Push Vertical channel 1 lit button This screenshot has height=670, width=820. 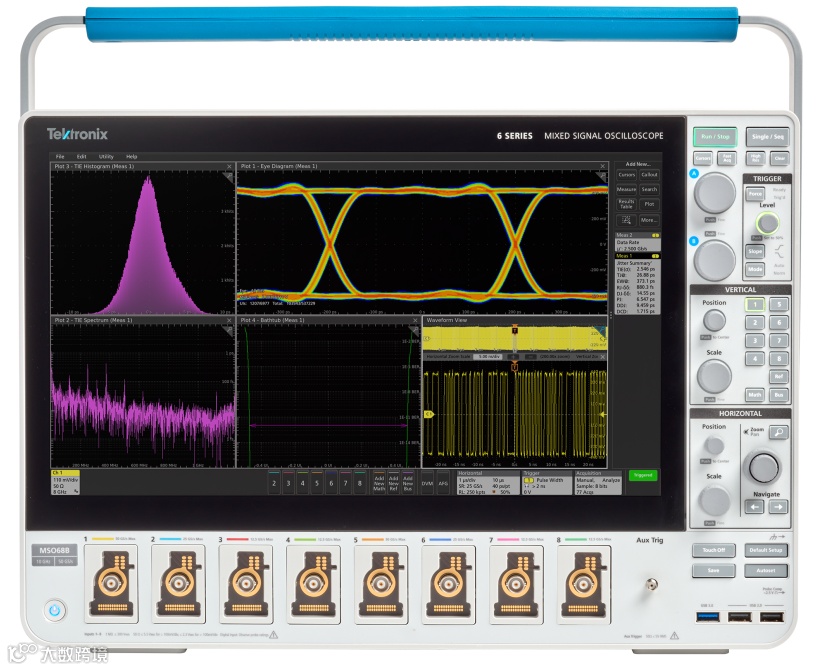[x=755, y=304]
